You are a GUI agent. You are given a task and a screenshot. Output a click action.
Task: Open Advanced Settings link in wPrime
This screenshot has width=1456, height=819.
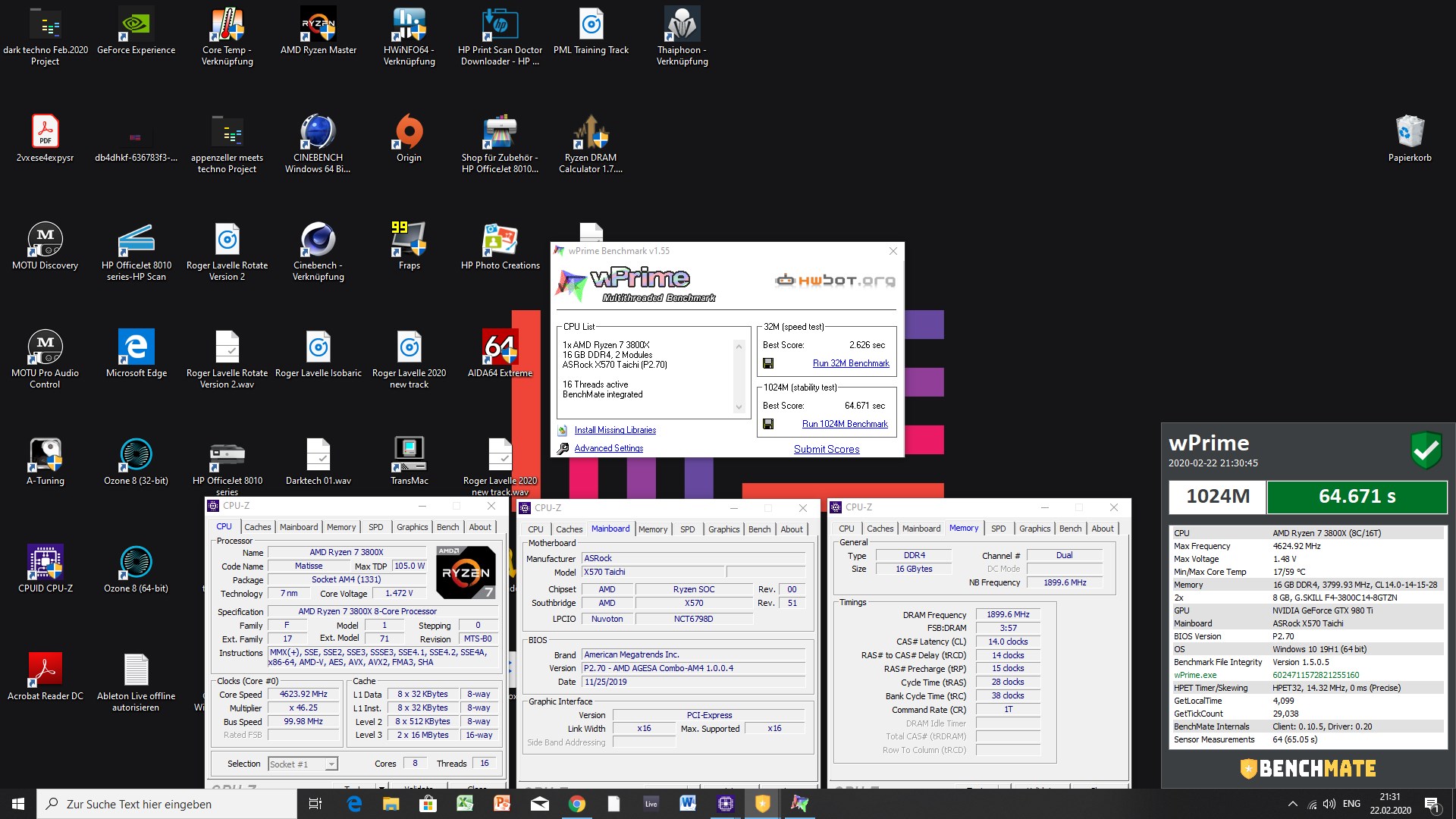pyautogui.click(x=608, y=448)
